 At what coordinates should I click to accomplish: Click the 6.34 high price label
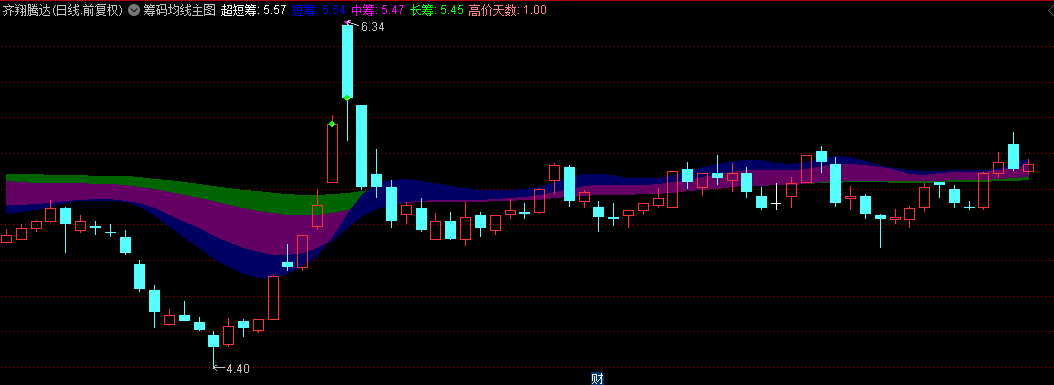[372, 27]
